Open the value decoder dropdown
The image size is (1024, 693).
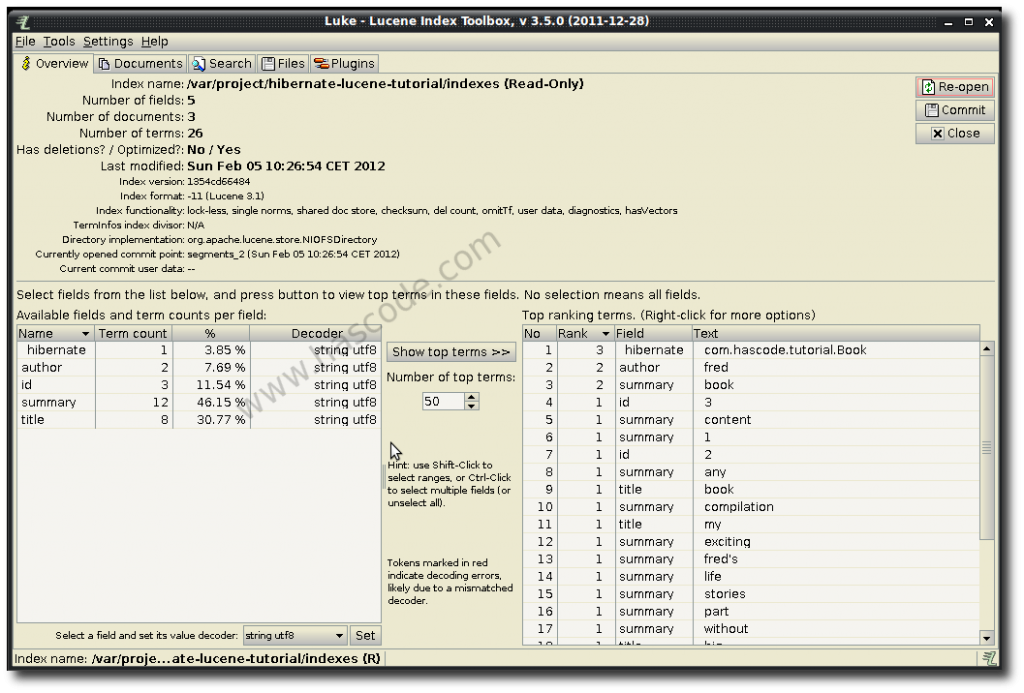pyautogui.click(x=339, y=635)
